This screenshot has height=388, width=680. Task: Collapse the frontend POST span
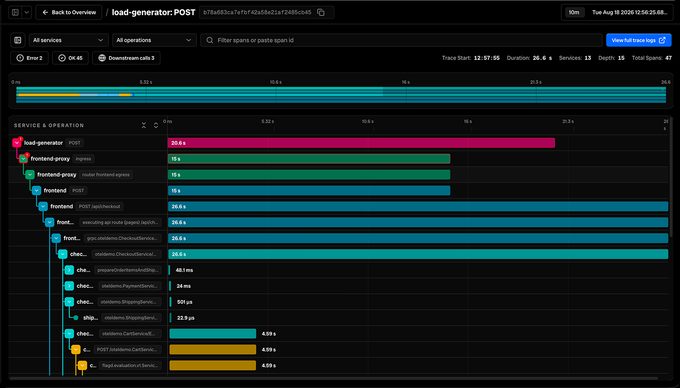(x=36, y=190)
